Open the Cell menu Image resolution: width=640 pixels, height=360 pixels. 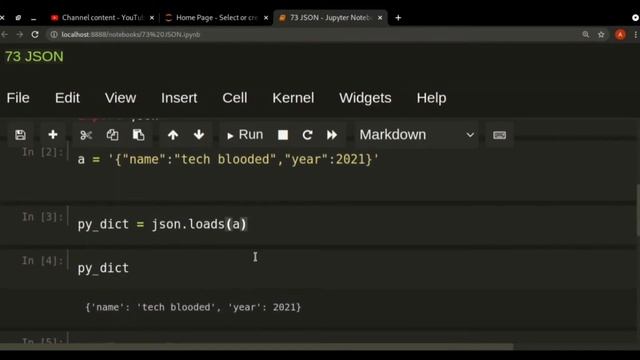coord(235,98)
